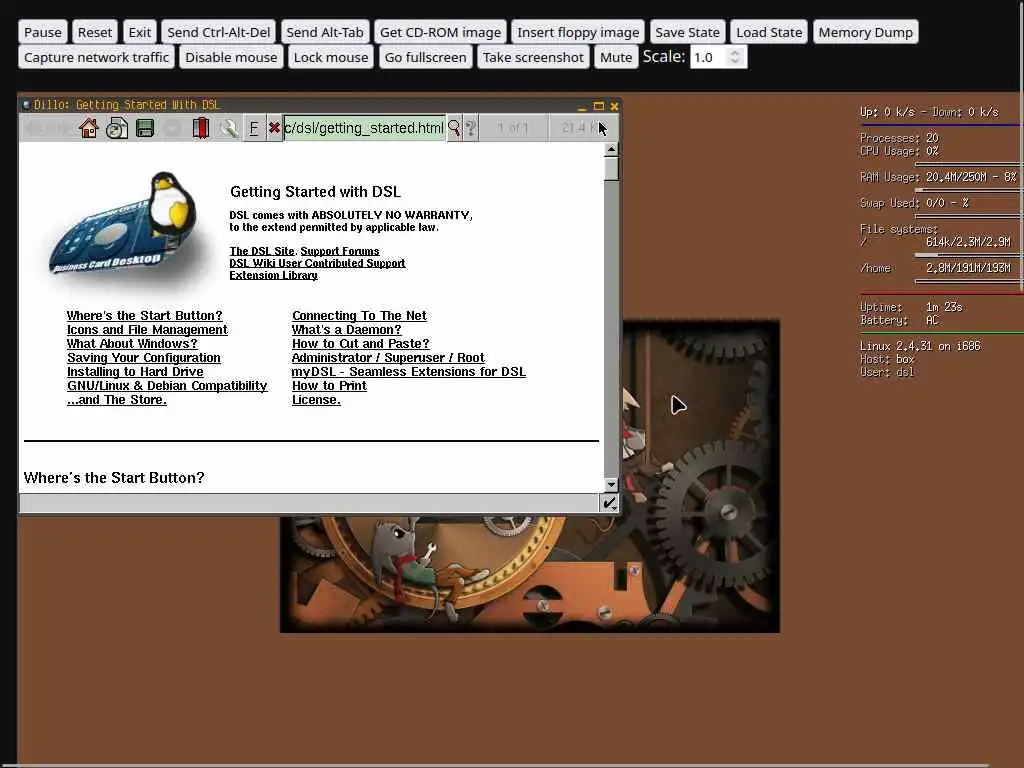Click the Dillo vertical scrollbar thumb
This screenshot has width=1024, height=768.
coord(611,168)
